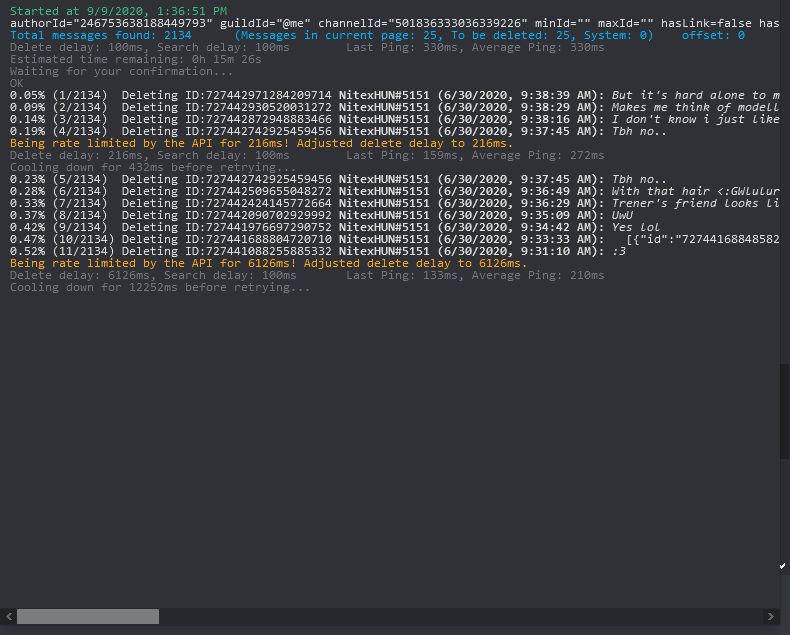Click the 0.05% (1/2134) deleting log row
This screenshot has width=790, height=635.
click(x=394, y=95)
